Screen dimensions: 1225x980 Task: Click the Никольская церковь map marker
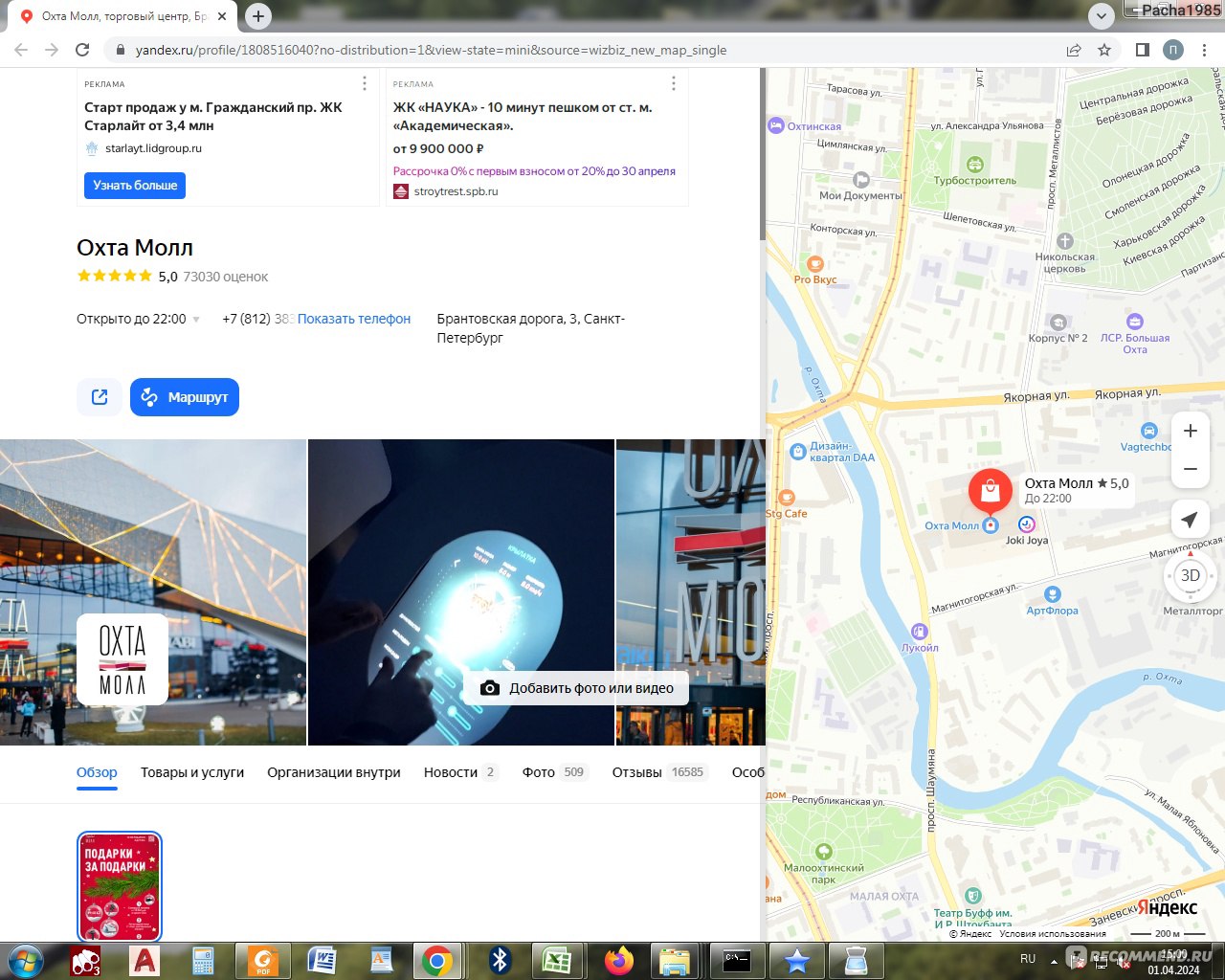pyautogui.click(x=1065, y=241)
